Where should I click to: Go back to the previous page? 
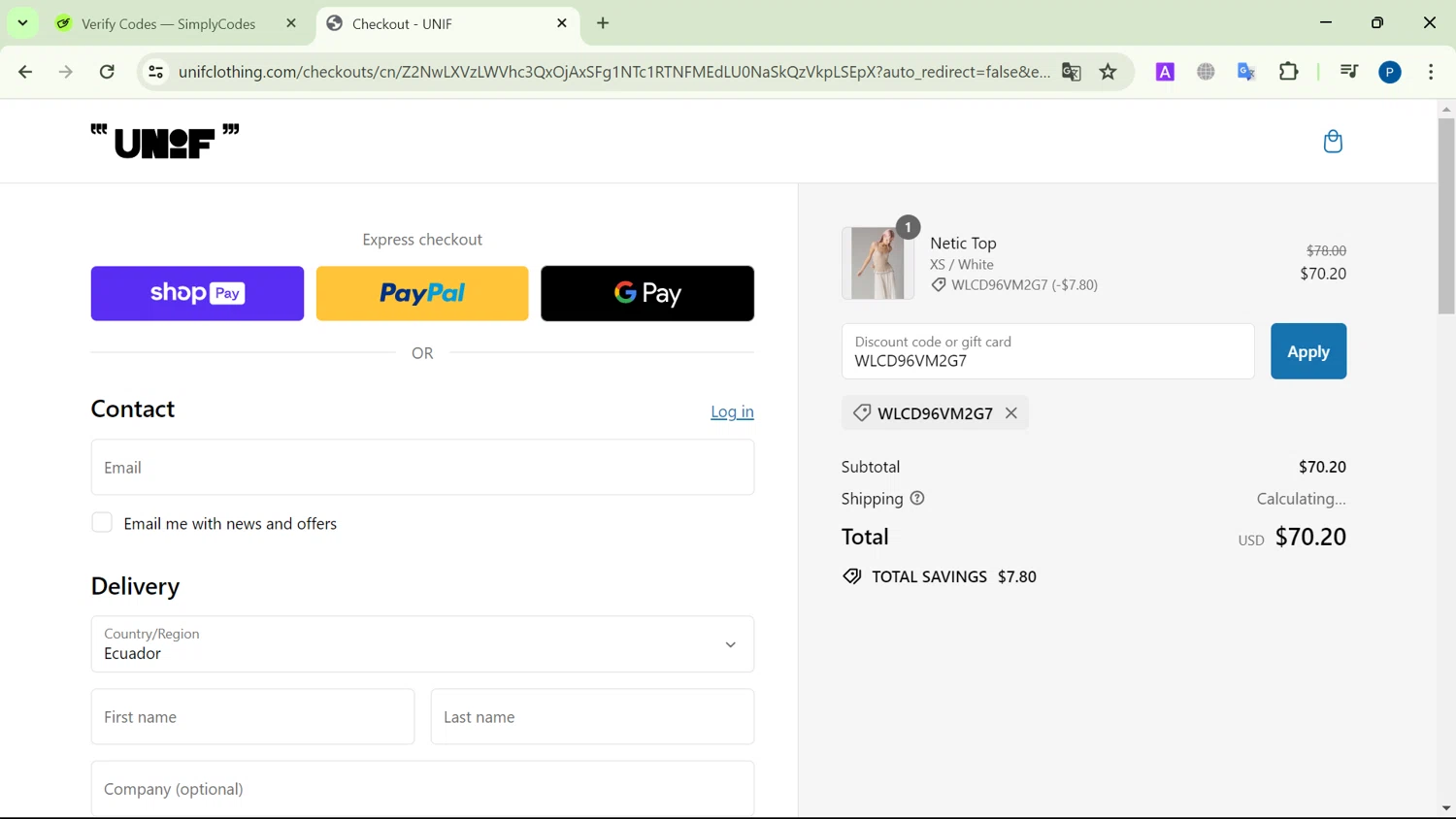coord(26,72)
